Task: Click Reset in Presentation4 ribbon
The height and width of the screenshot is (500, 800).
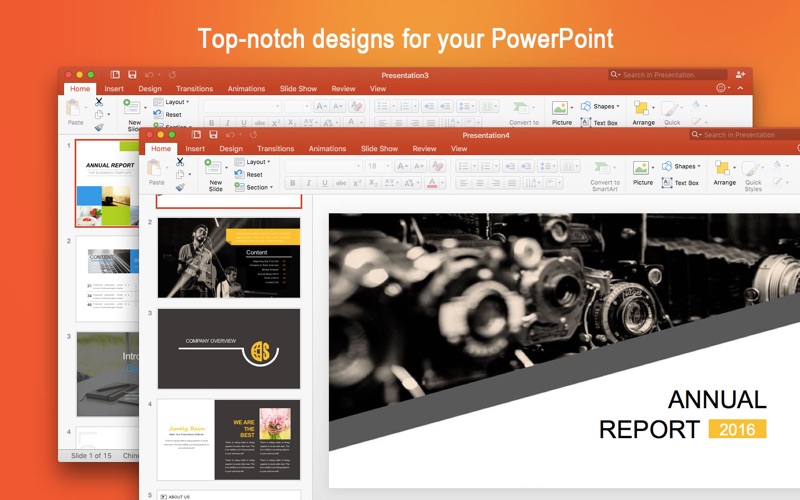Action: [248, 174]
